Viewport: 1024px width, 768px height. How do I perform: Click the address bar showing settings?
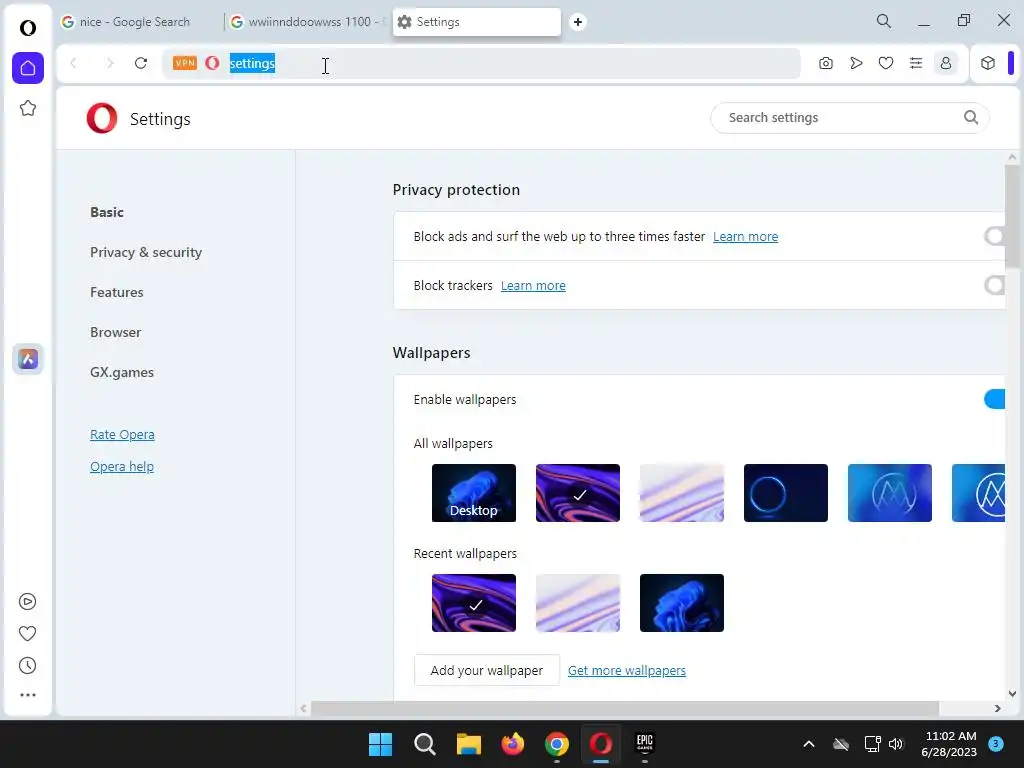coord(481,63)
